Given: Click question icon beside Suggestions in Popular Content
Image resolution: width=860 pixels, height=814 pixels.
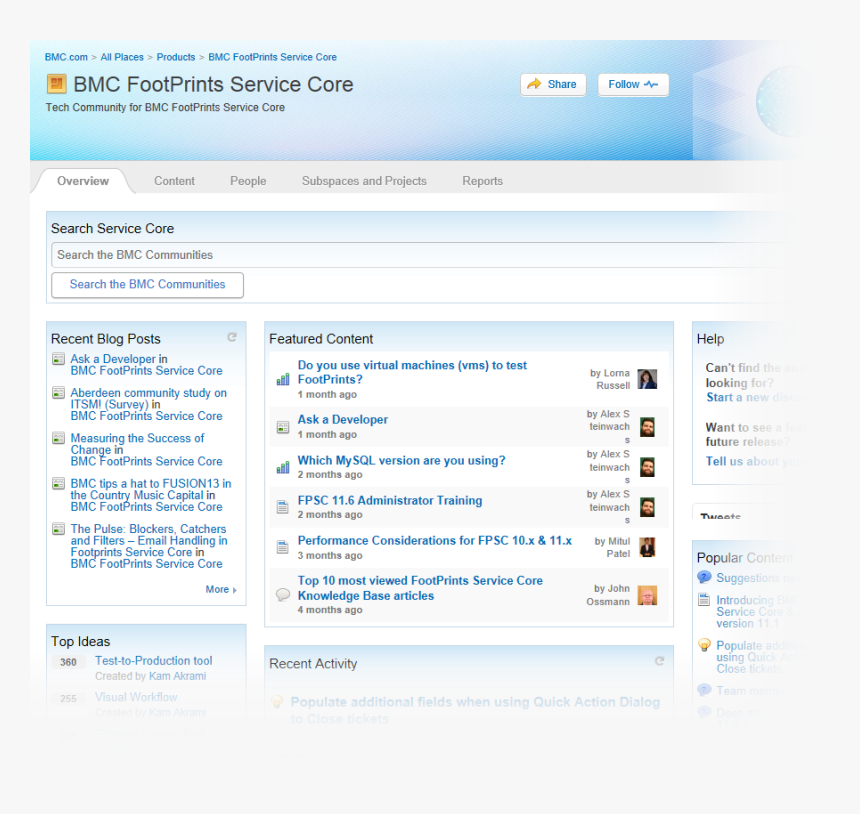Looking at the screenshot, I should (x=704, y=578).
